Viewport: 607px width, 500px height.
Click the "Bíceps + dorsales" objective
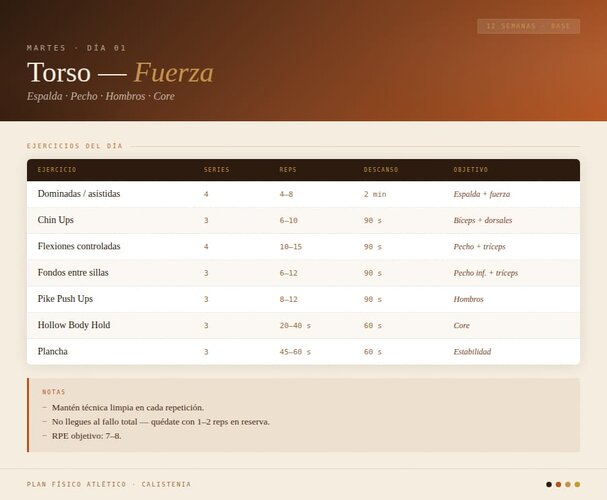(483, 221)
